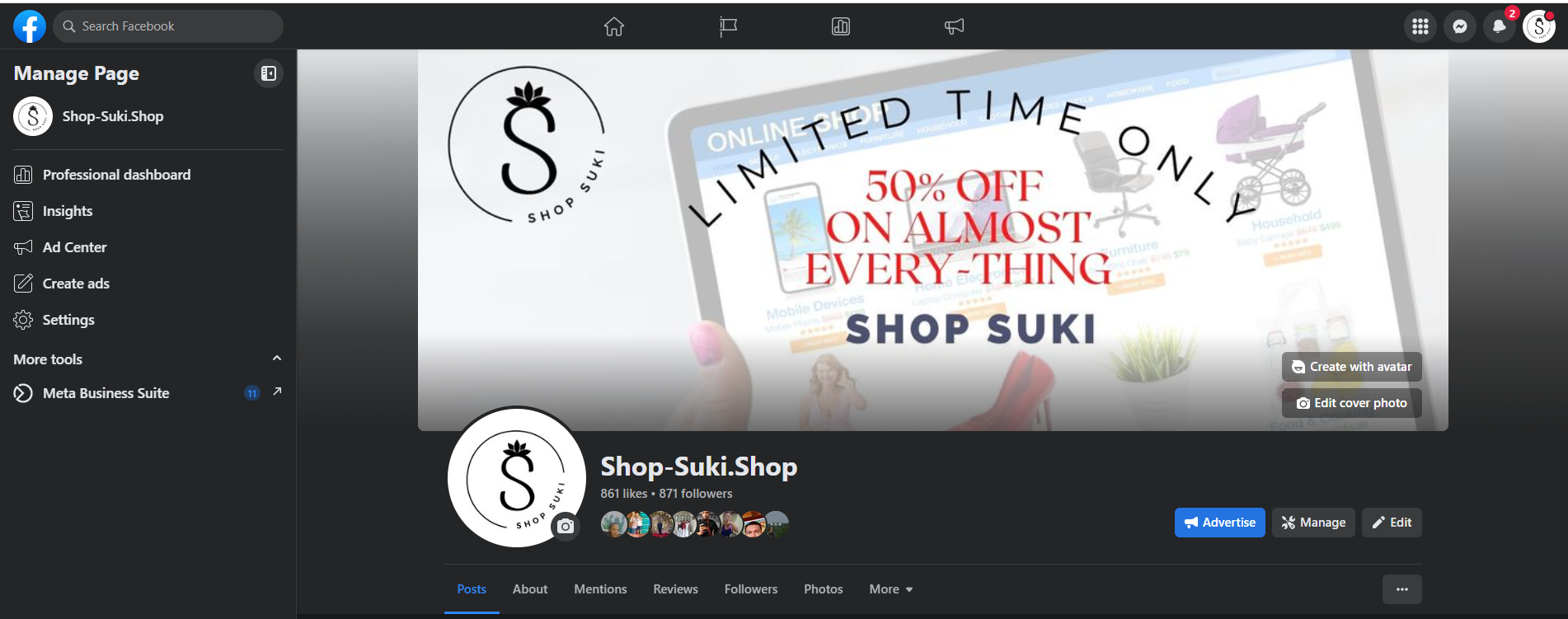Click the Advertise button
Image resolution: width=1568 pixels, height=619 pixels.
pos(1220,523)
